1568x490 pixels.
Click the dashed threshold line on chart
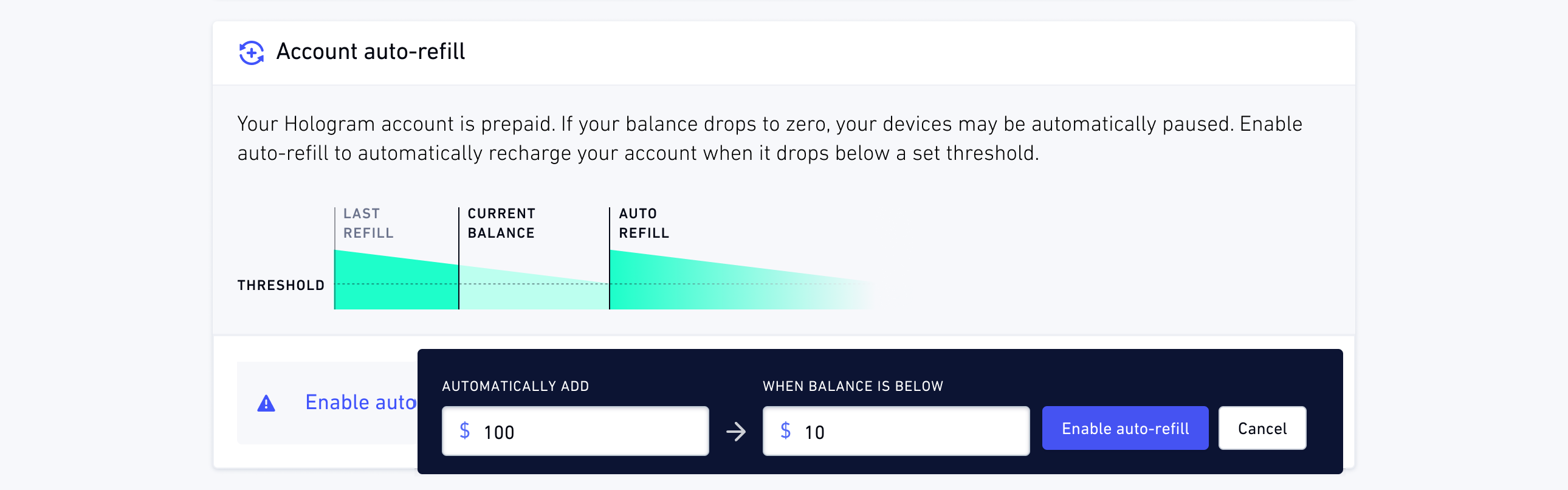603,284
